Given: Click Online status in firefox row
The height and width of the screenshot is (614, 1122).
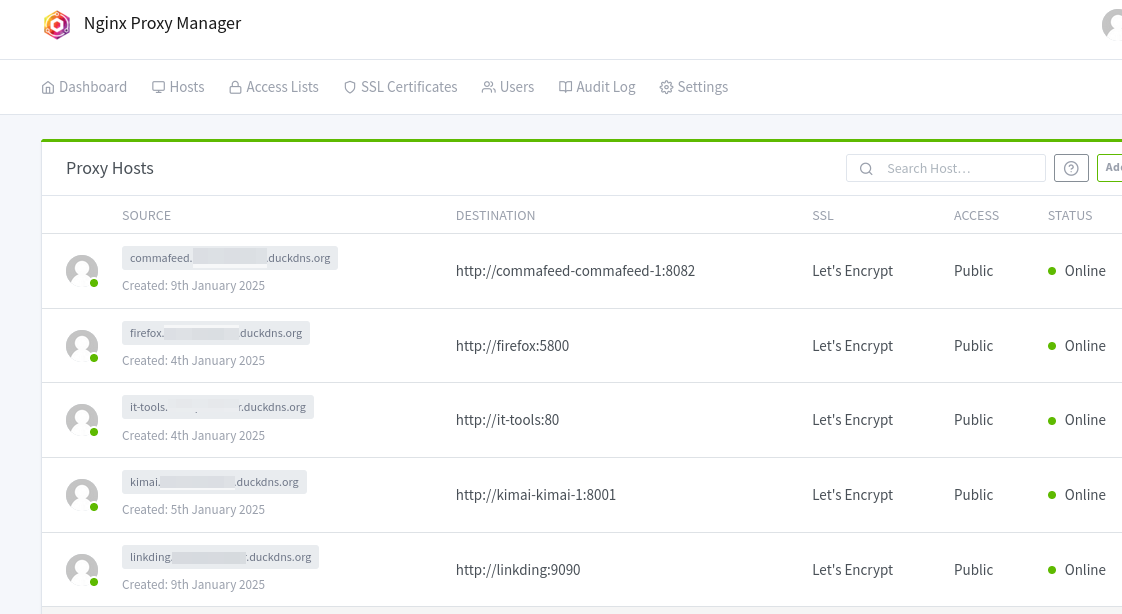Looking at the screenshot, I should tap(1077, 346).
